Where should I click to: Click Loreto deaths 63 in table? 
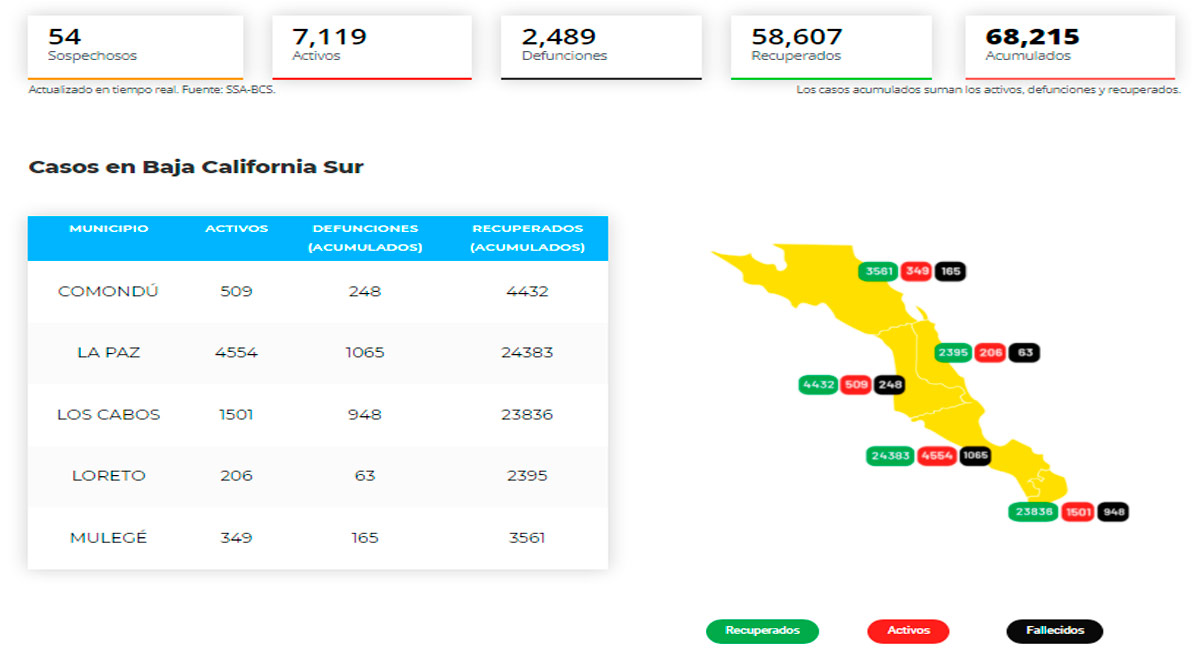[365, 476]
